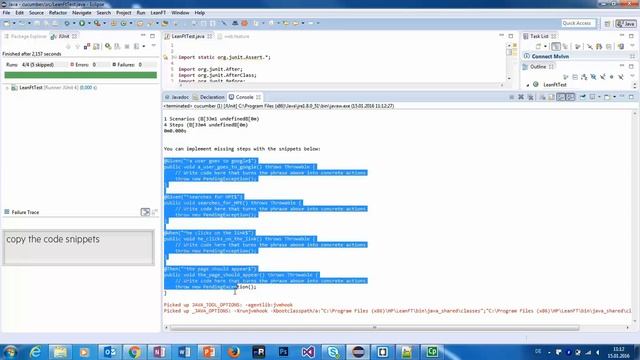Click the New file wizard icon
The width and height of the screenshot is (640, 360).
tap(7, 23)
